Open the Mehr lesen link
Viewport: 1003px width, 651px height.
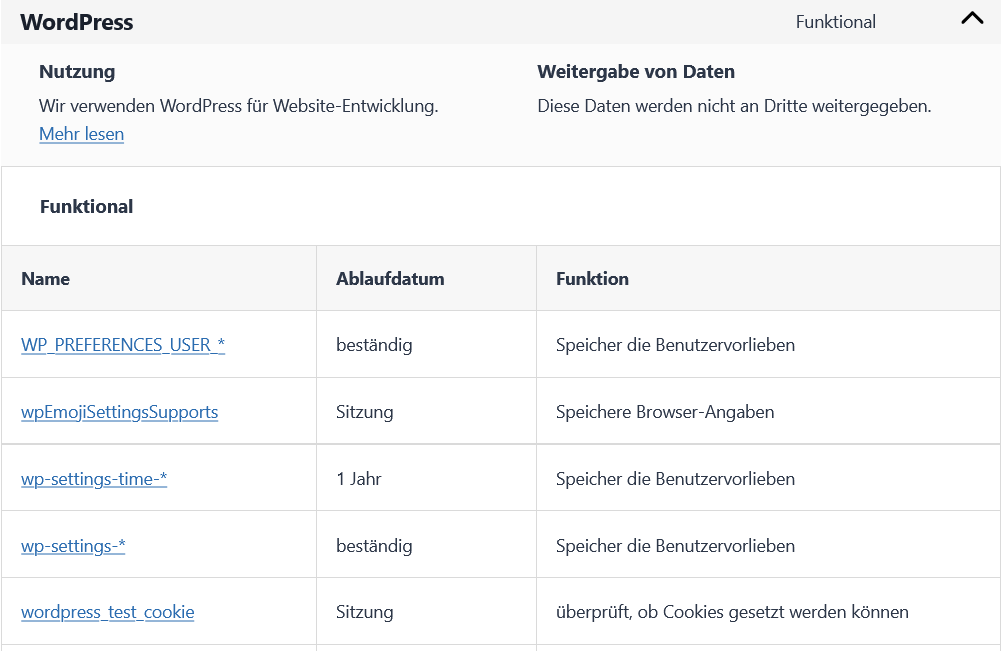tap(81, 134)
